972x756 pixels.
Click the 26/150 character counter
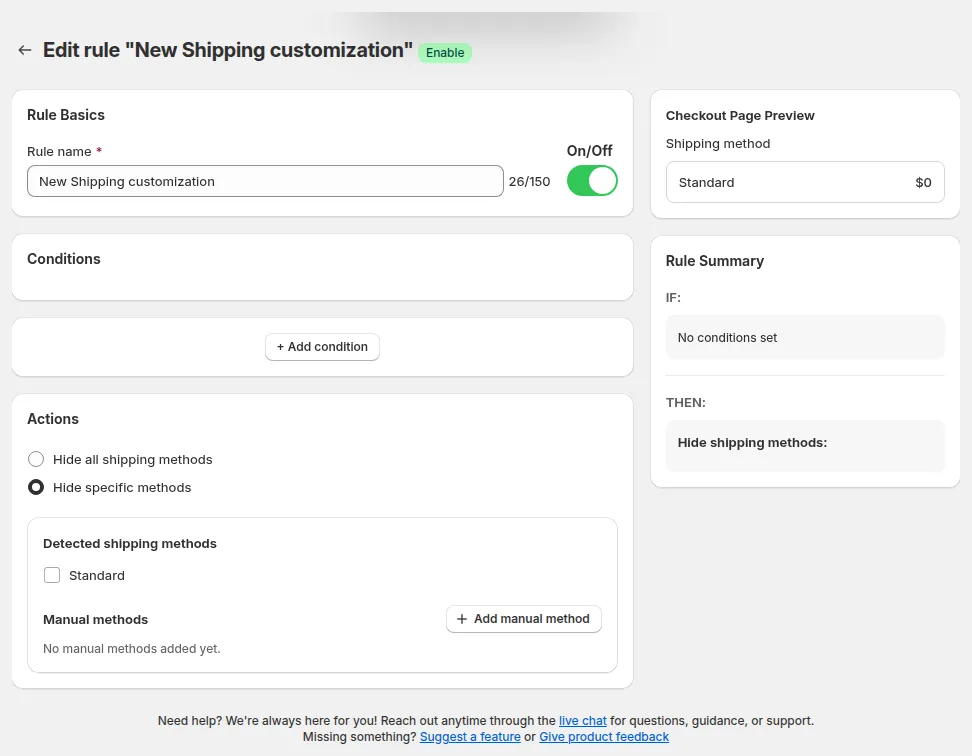(x=529, y=182)
